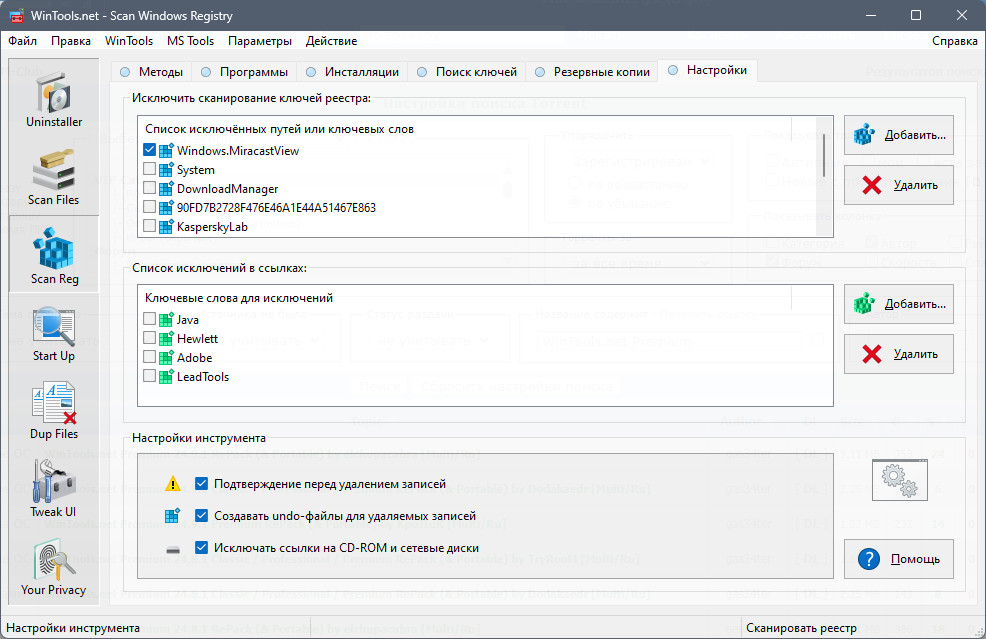986x639 pixels.
Task: Open the Файл menu
Action: (x=23, y=41)
